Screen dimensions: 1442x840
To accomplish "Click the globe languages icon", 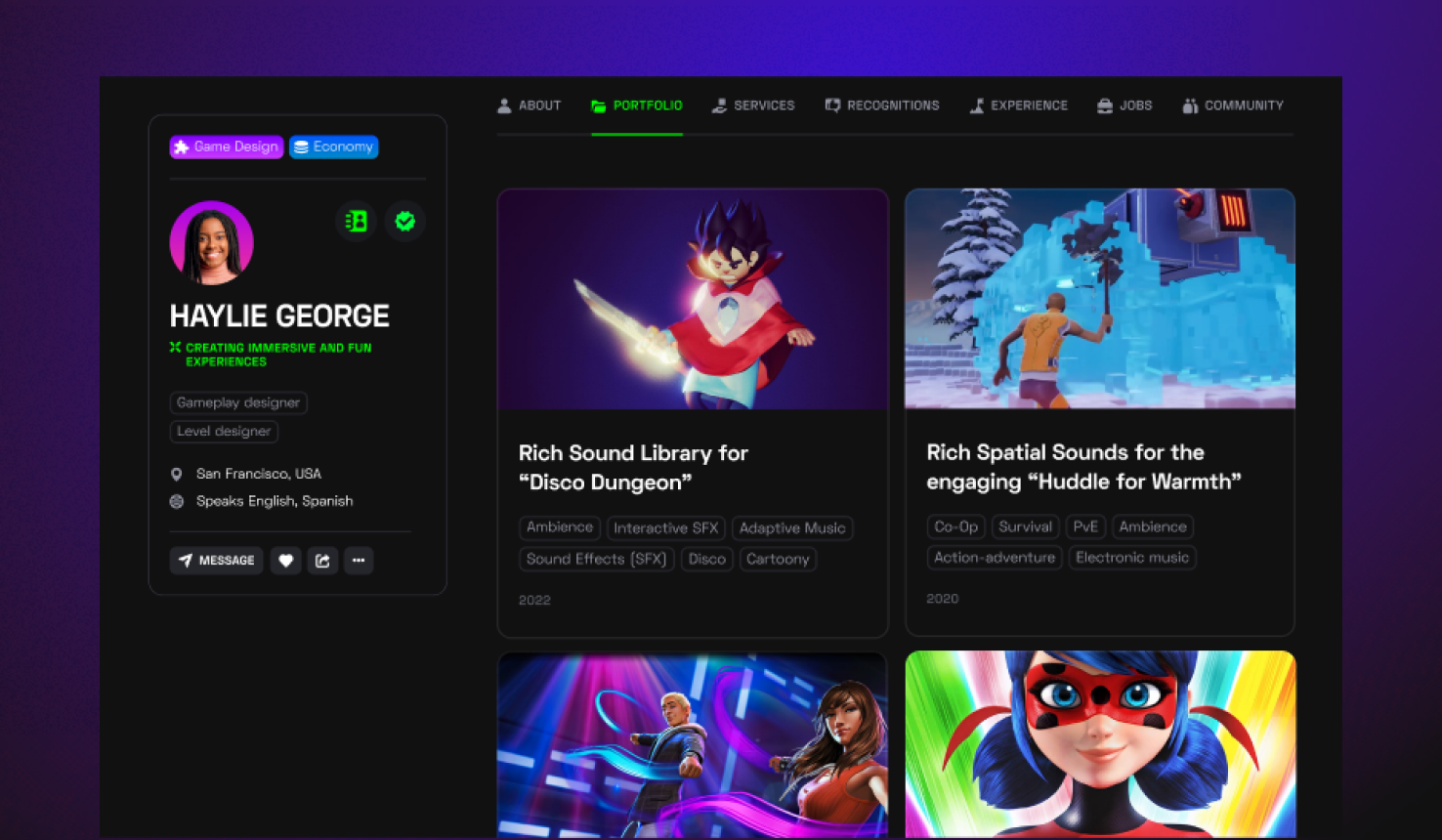I will 177,501.
